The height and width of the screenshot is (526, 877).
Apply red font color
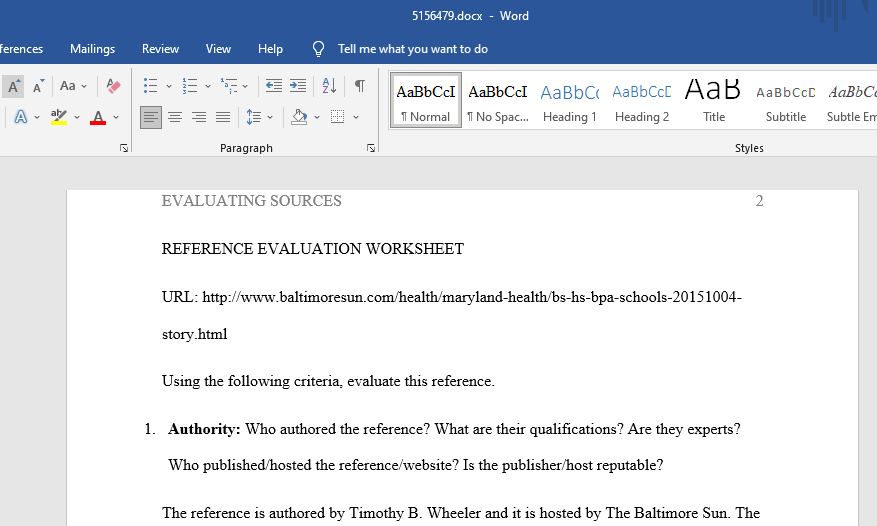[98, 117]
